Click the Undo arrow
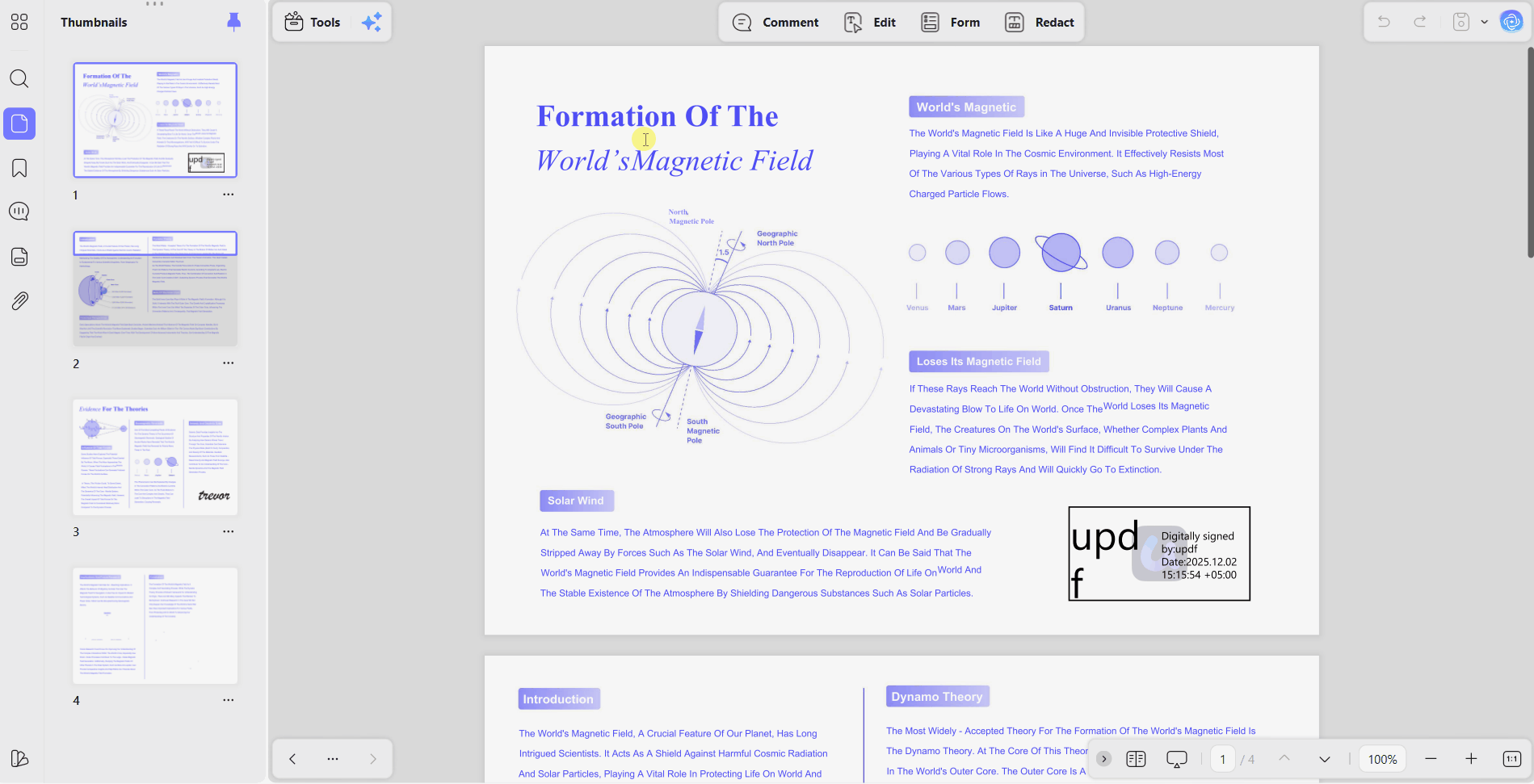 (1384, 22)
